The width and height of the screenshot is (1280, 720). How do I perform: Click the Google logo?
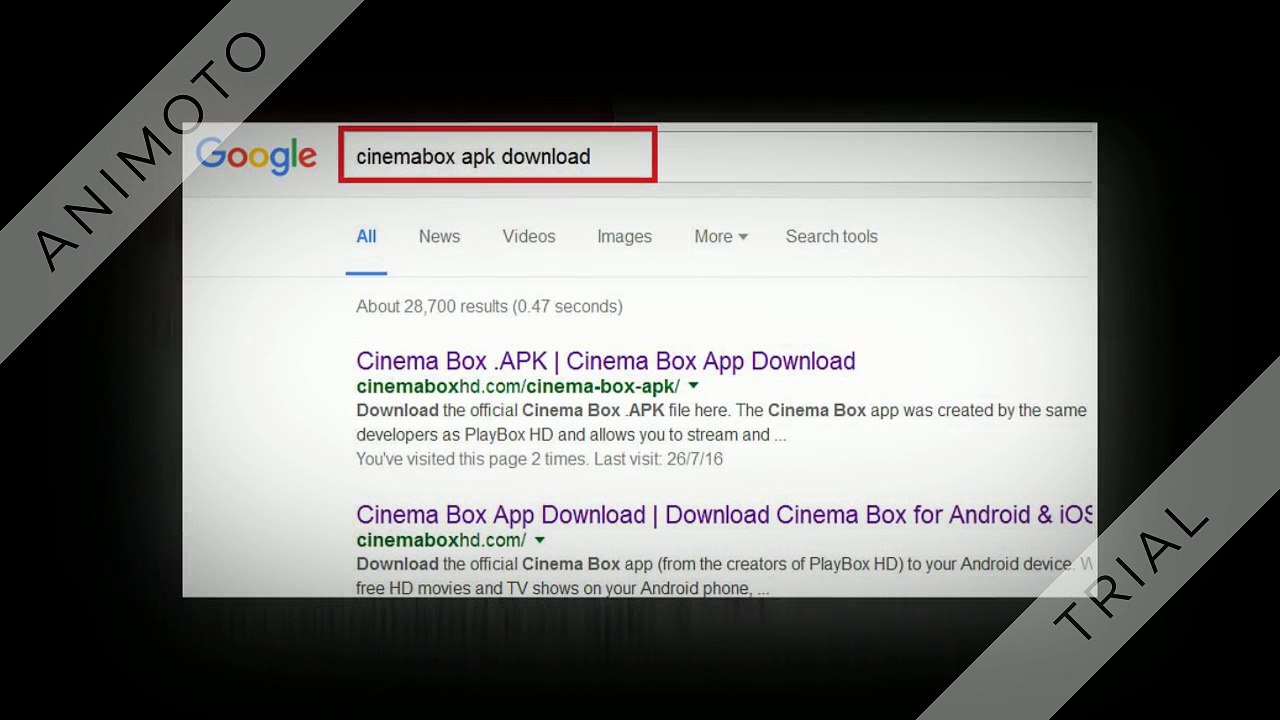pos(256,157)
